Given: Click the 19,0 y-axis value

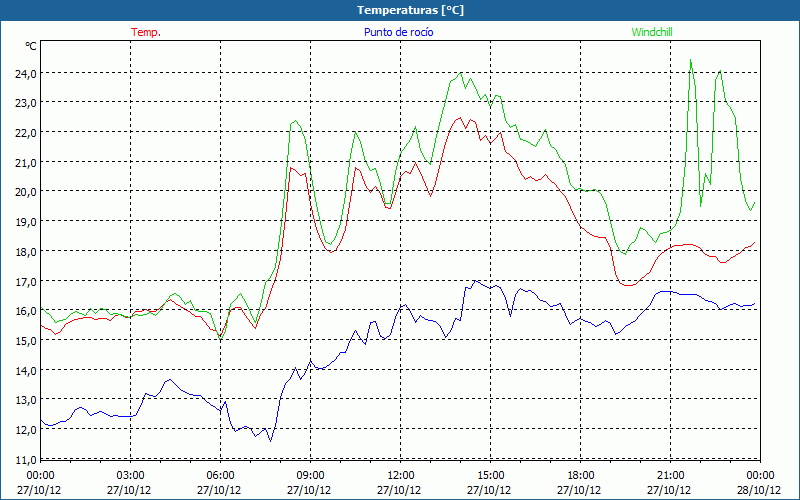Looking at the screenshot, I should tap(26, 221).
